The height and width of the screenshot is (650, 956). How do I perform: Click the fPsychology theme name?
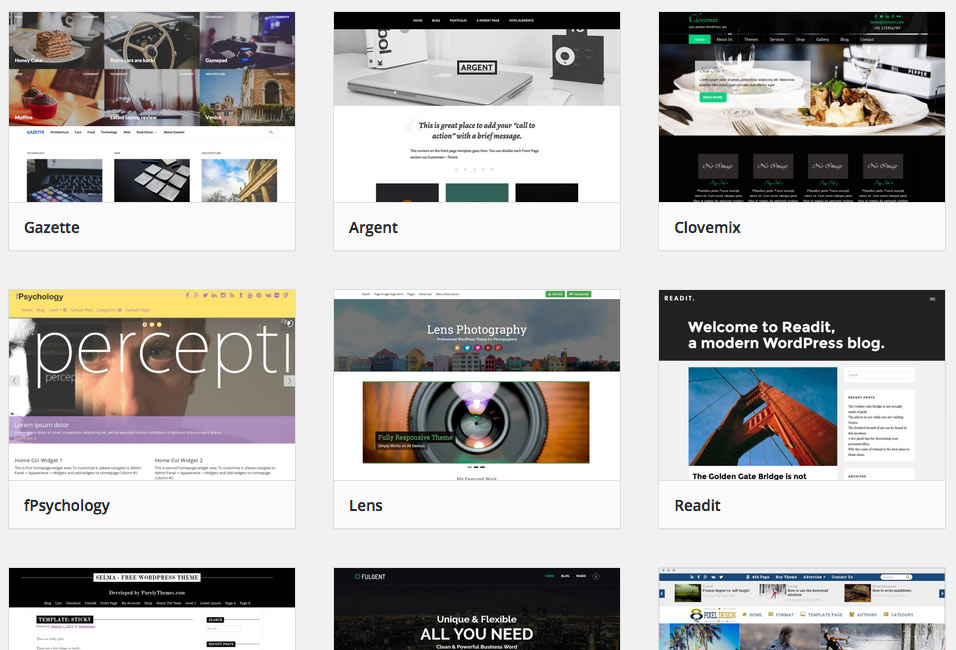[x=67, y=505]
